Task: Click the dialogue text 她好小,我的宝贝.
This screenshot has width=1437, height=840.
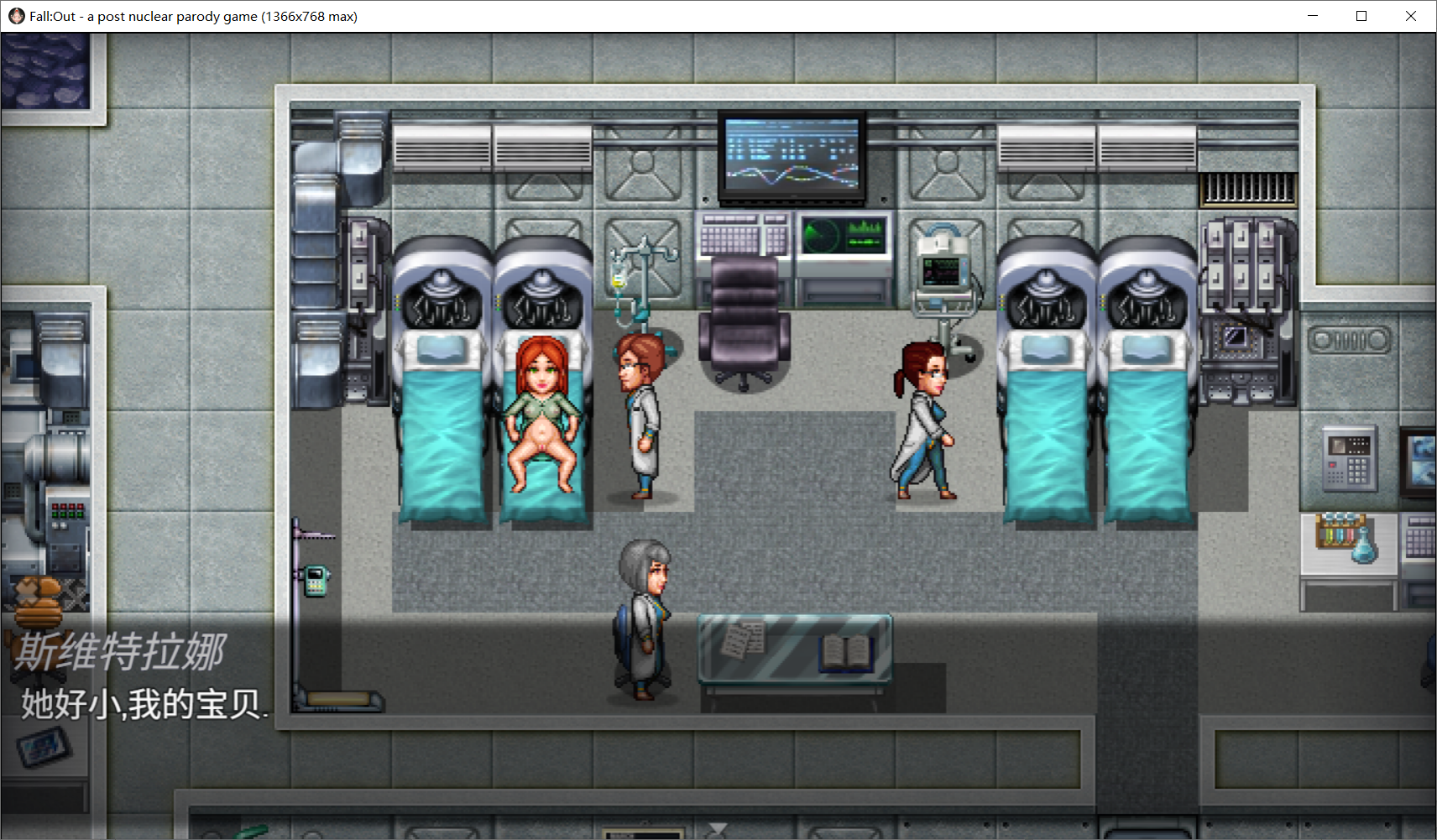Action: pyautogui.click(x=144, y=704)
